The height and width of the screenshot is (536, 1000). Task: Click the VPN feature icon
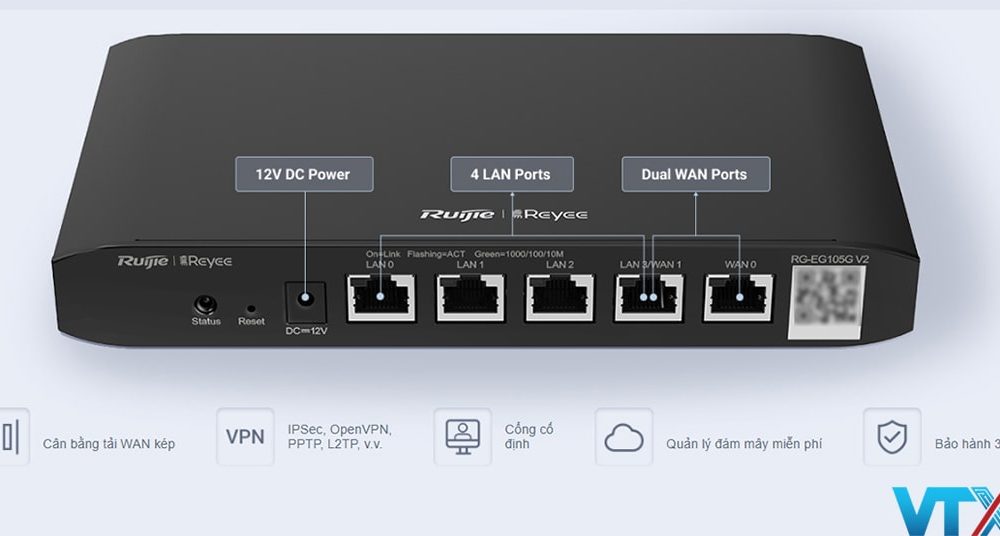[x=245, y=437]
